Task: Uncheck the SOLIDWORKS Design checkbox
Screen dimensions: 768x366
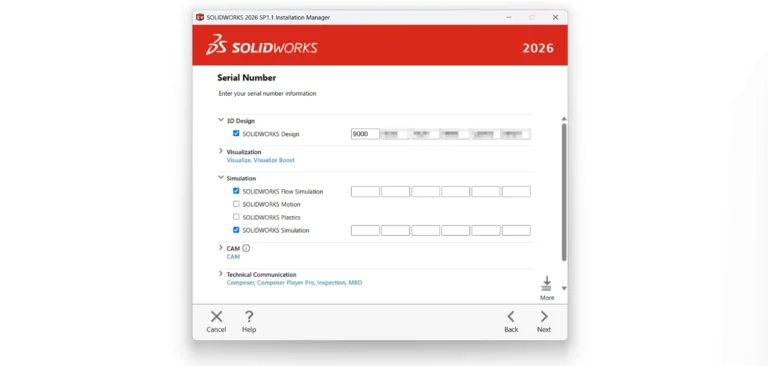Action: [236, 133]
